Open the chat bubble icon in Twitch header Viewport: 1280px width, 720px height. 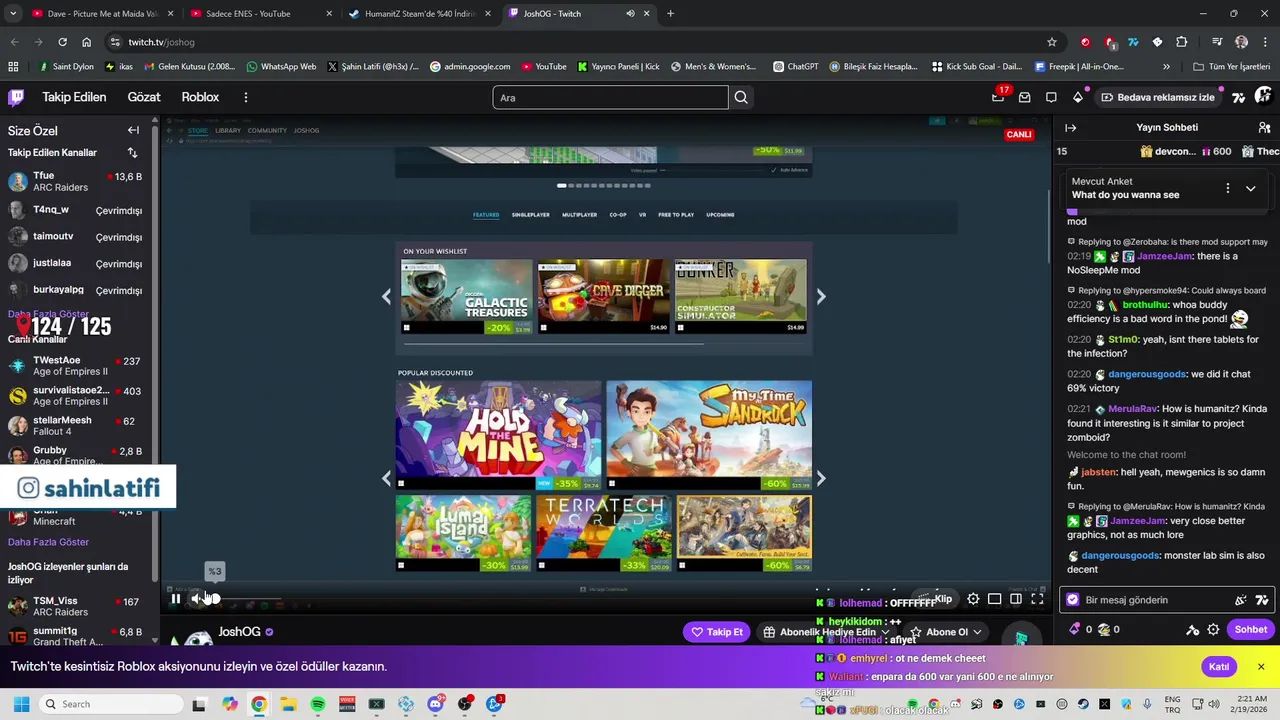pyautogui.click(x=1051, y=97)
